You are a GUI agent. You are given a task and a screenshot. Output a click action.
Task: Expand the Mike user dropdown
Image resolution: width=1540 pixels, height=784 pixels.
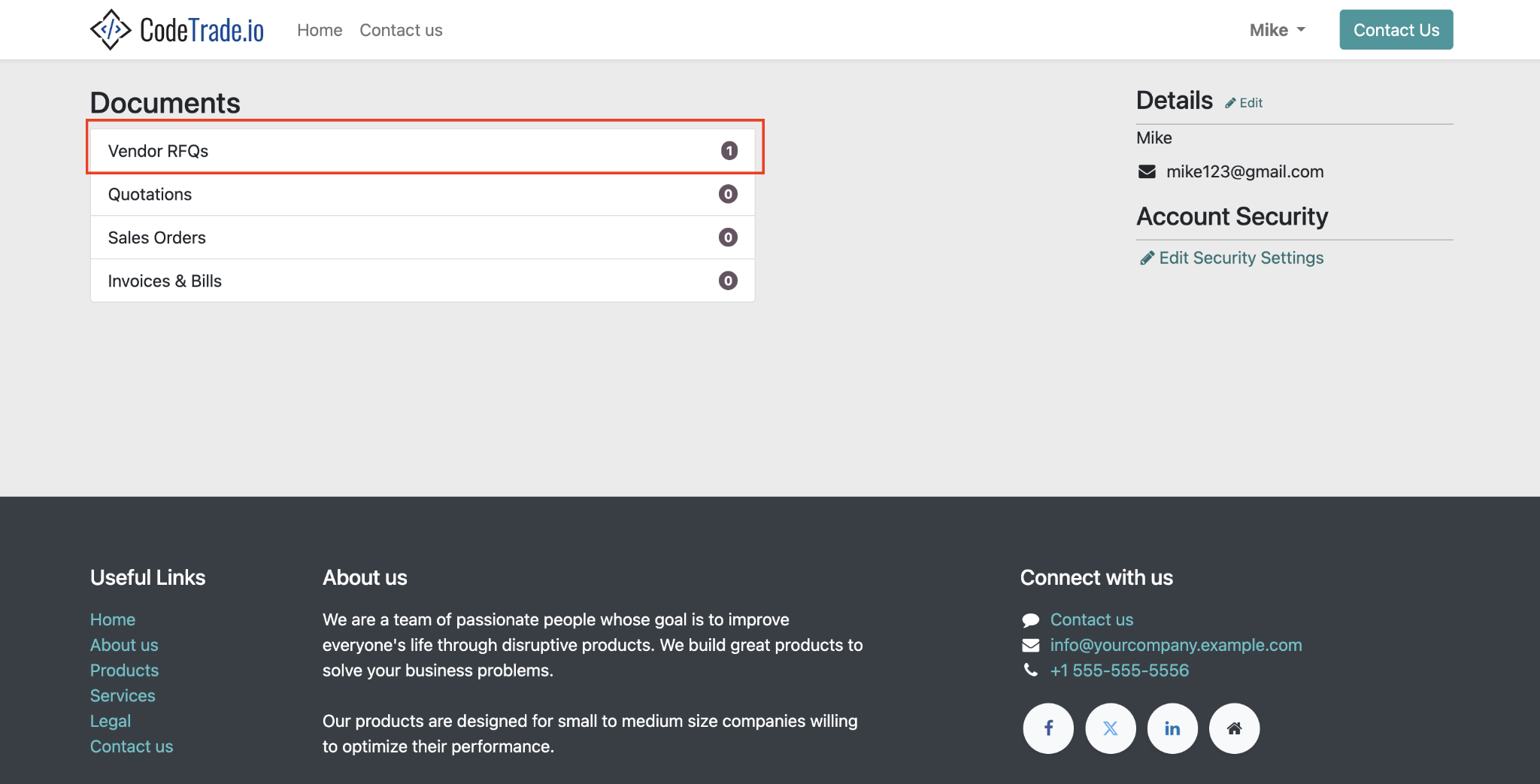(1277, 30)
